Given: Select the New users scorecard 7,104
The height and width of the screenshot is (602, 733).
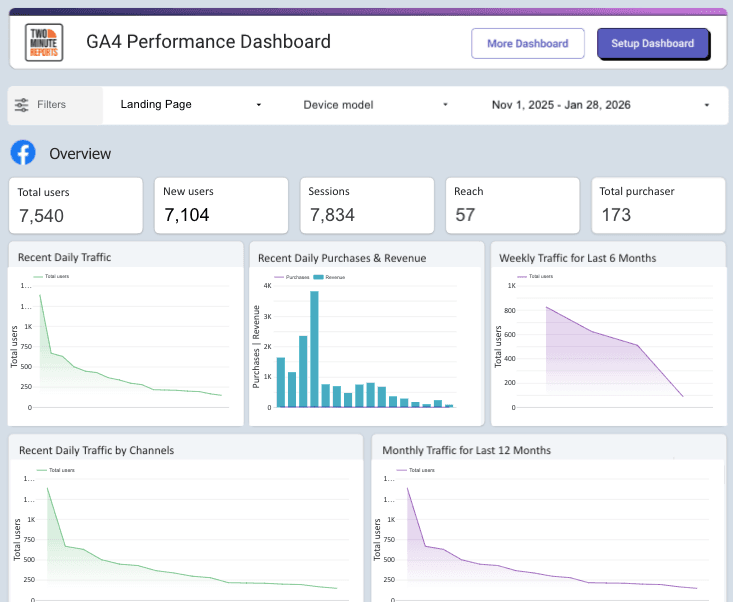Looking at the screenshot, I should coord(221,205).
